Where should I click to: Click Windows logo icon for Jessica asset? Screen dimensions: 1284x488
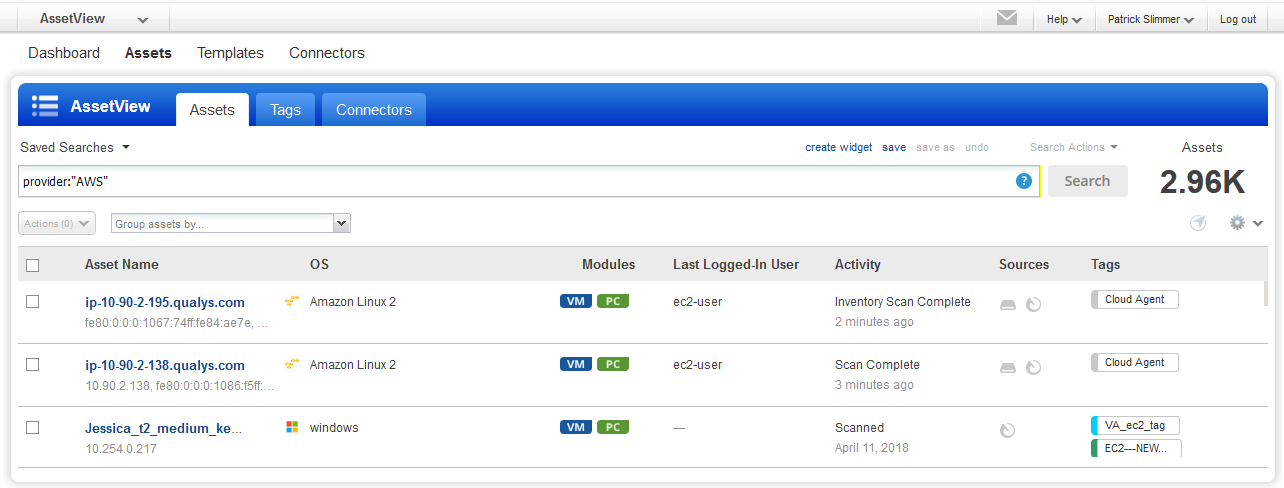(x=292, y=427)
